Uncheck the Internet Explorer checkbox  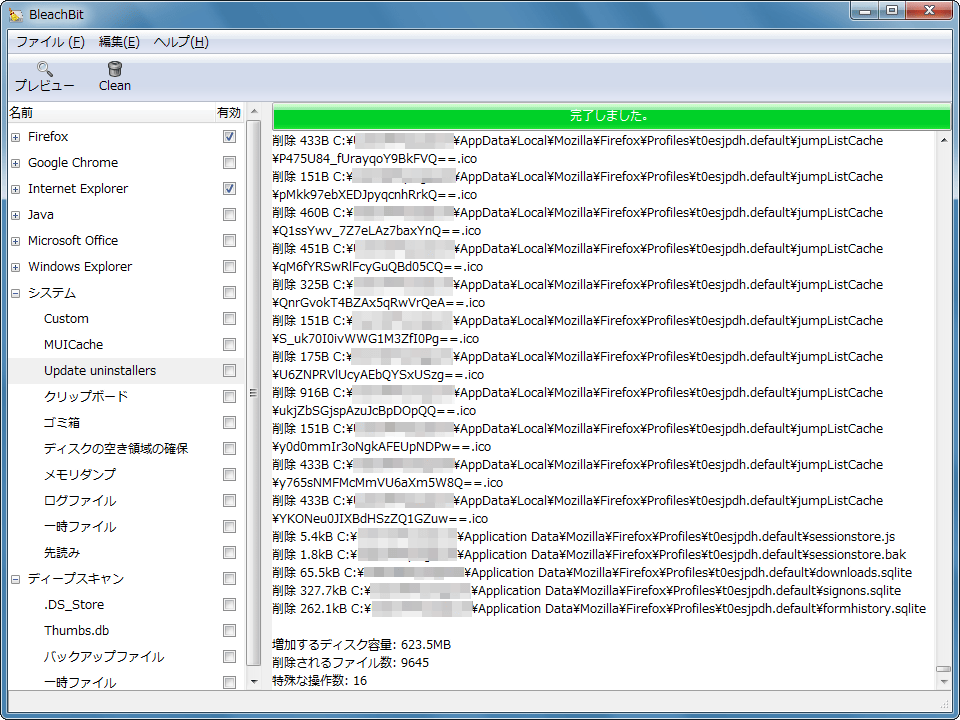(x=230, y=189)
